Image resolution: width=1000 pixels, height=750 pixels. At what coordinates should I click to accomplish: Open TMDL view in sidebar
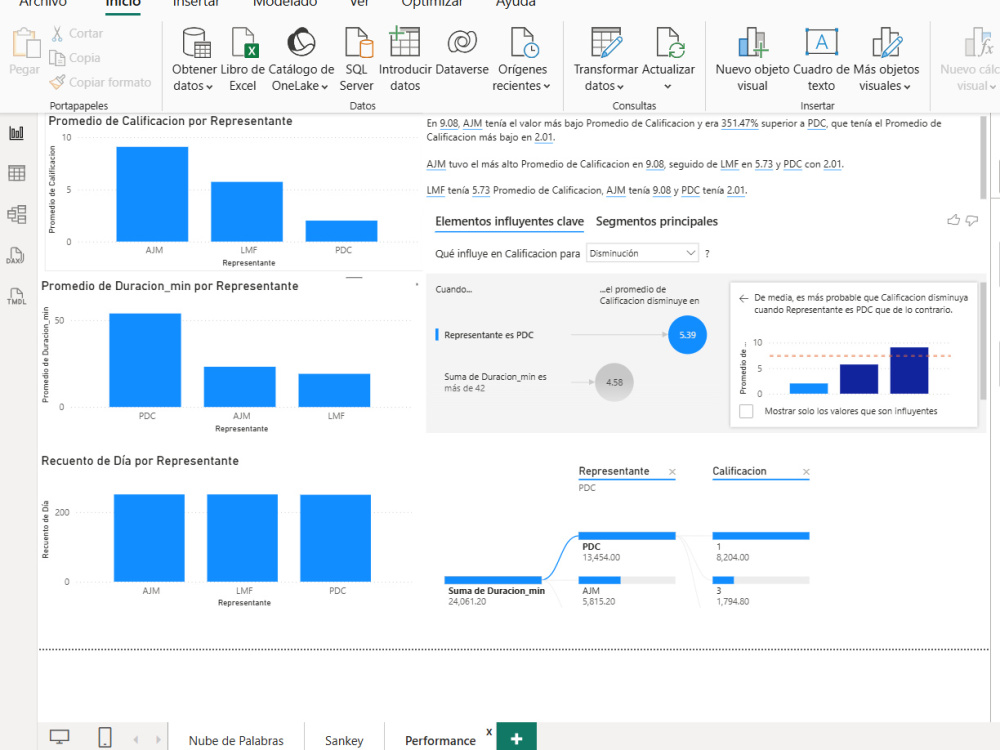pos(17,296)
